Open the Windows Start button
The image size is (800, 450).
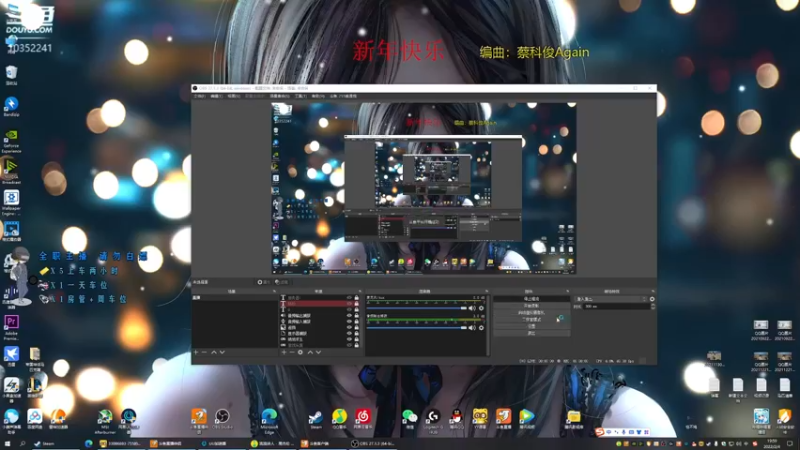(x=7, y=444)
